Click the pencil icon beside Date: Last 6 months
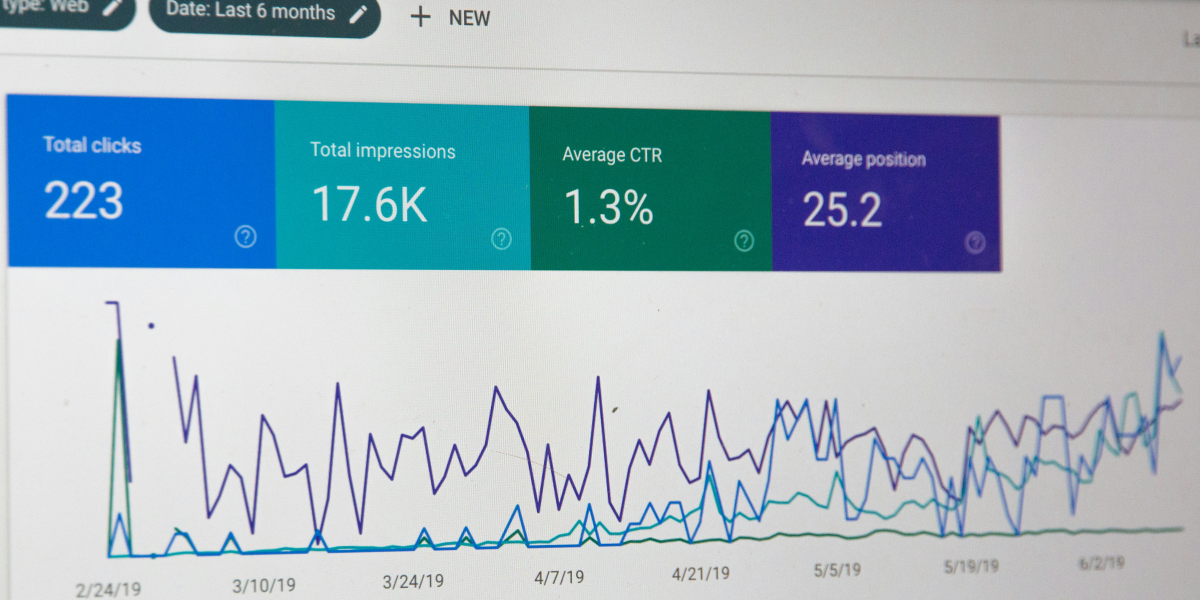 (357, 14)
